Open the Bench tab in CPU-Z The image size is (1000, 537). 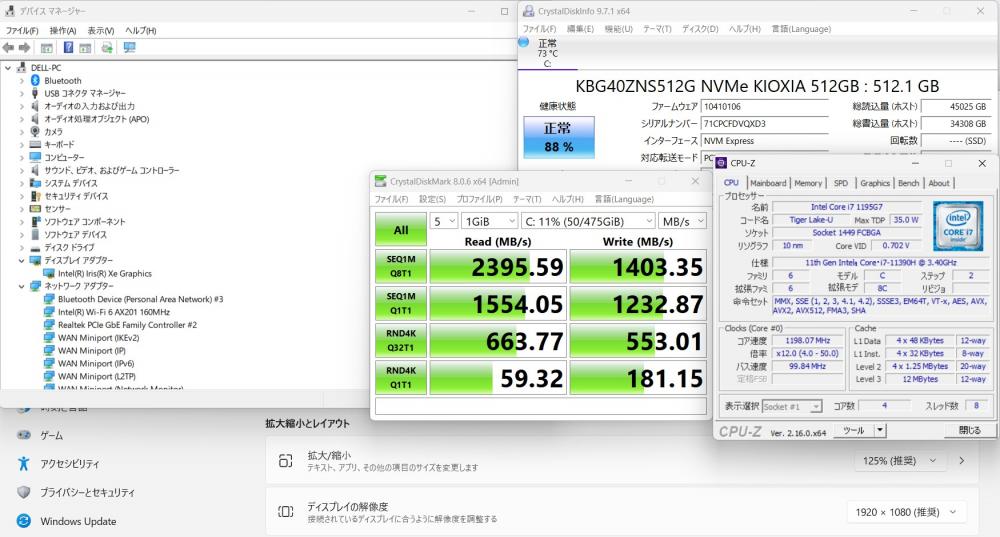[x=908, y=183]
